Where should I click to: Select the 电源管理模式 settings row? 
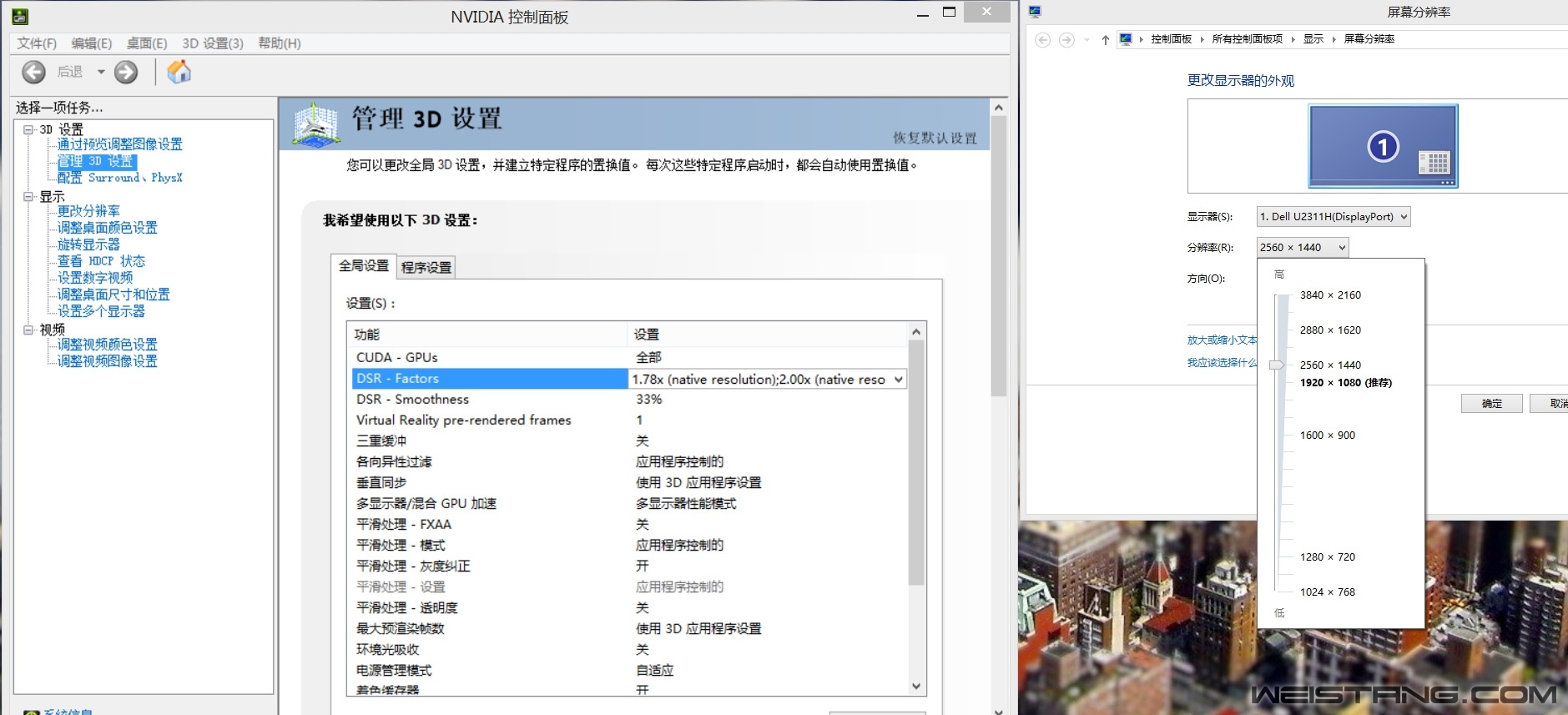(x=628, y=671)
